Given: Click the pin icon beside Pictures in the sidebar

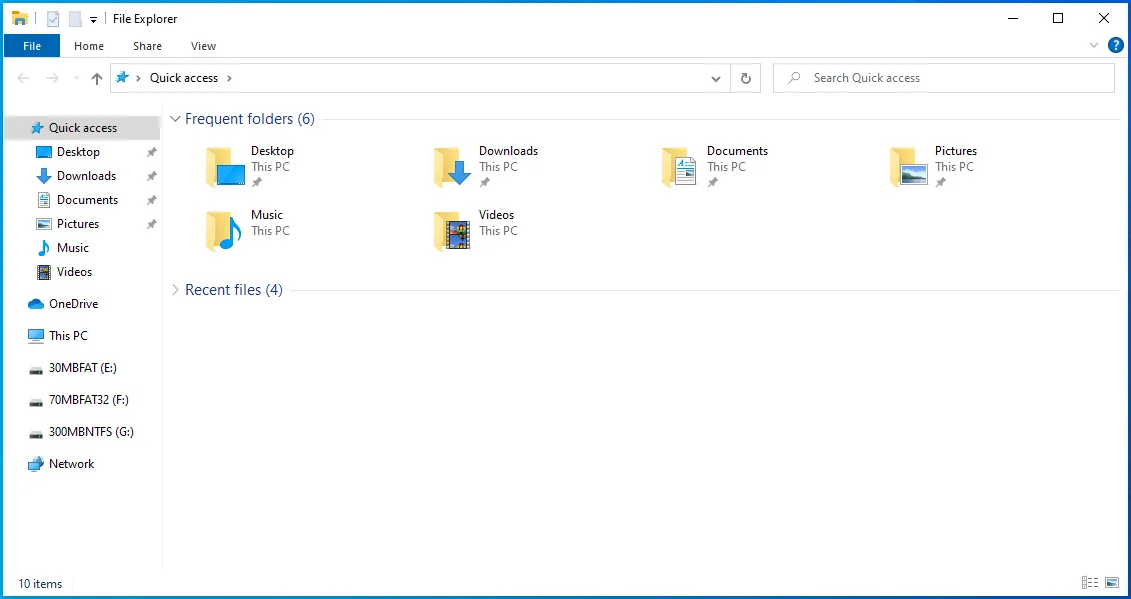Looking at the screenshot, I should click(151, 224).
